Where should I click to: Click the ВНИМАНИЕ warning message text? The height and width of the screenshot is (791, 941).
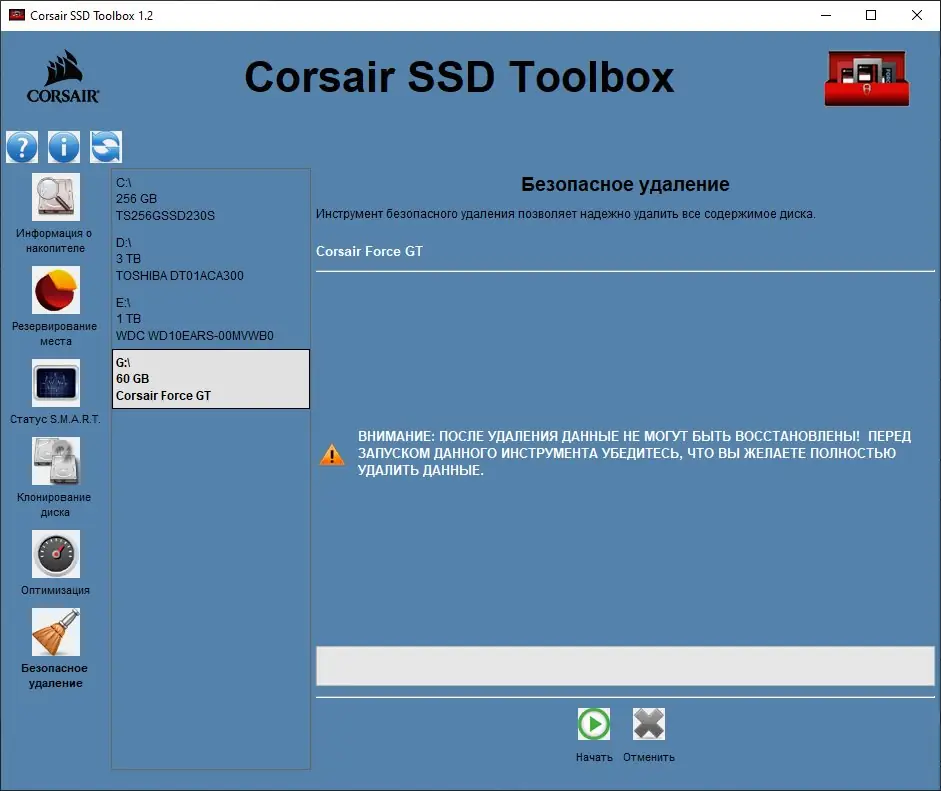pos(634,453)
